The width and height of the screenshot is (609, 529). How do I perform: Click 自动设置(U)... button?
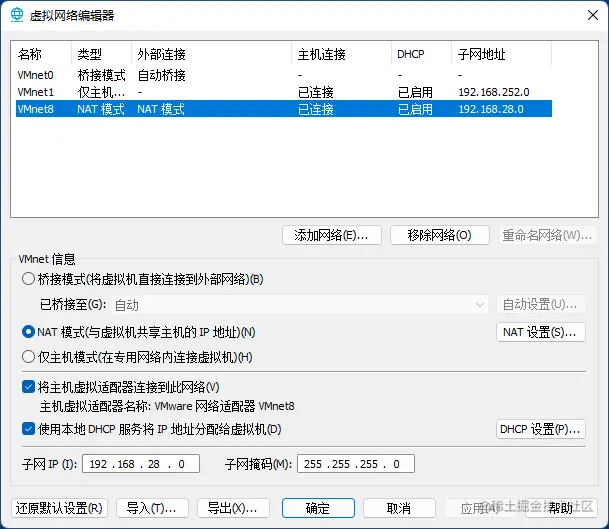point(541,305)
